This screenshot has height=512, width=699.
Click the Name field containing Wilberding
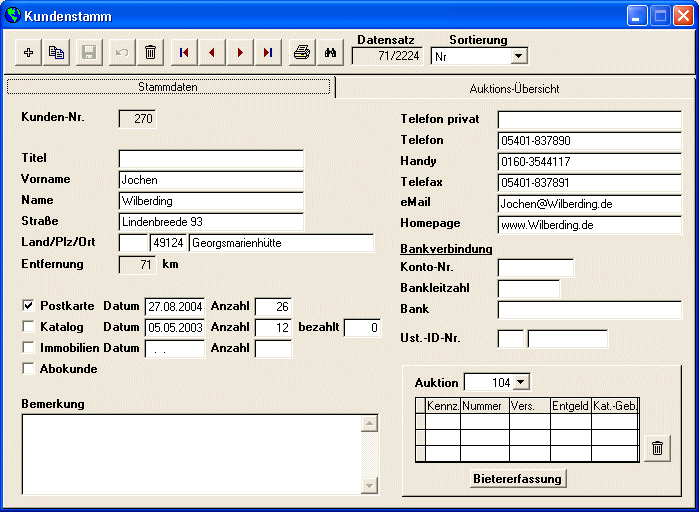(211, 201)
